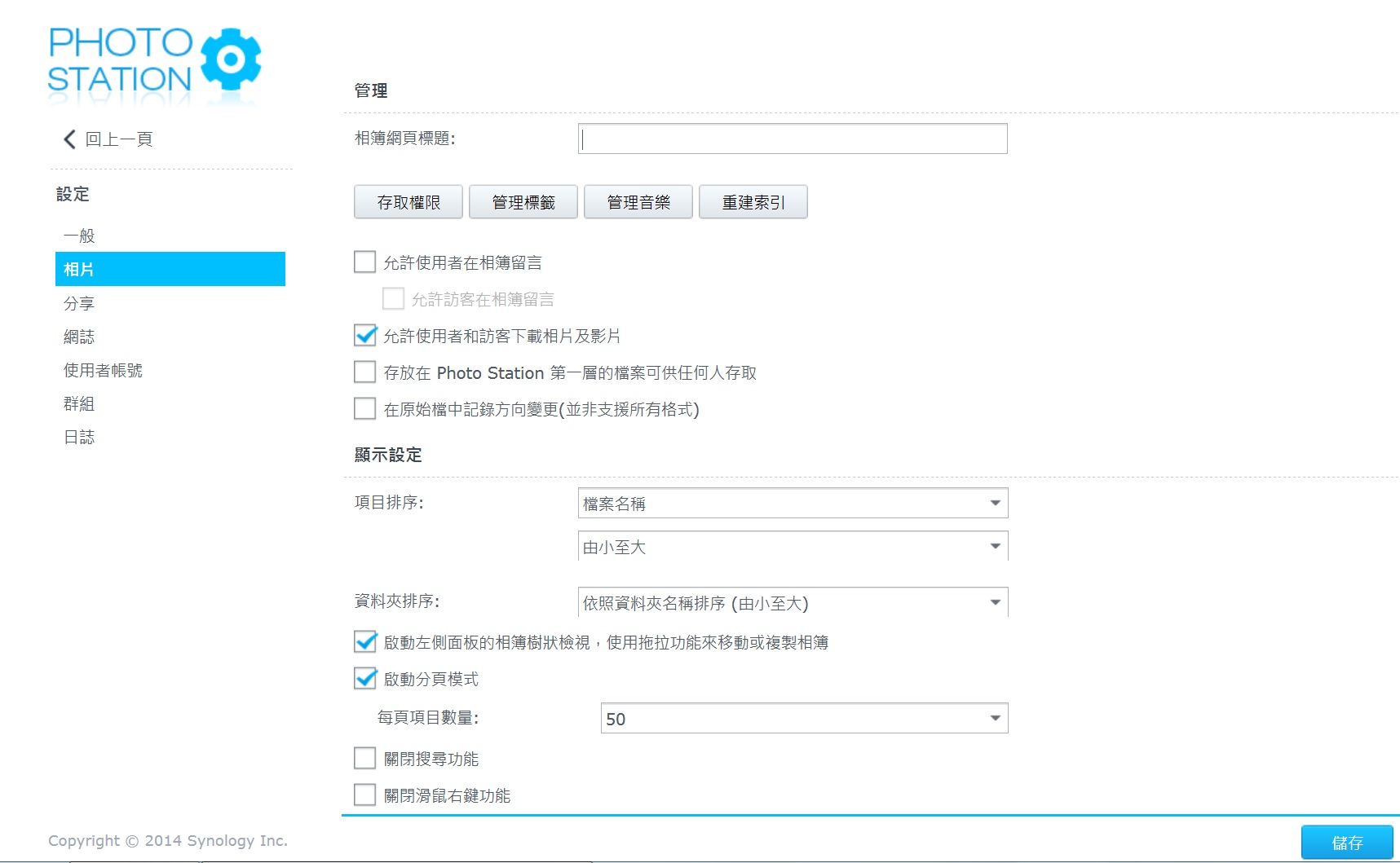Expand the 每頁項目數量 dropdown showing 50

click(804, 718)
